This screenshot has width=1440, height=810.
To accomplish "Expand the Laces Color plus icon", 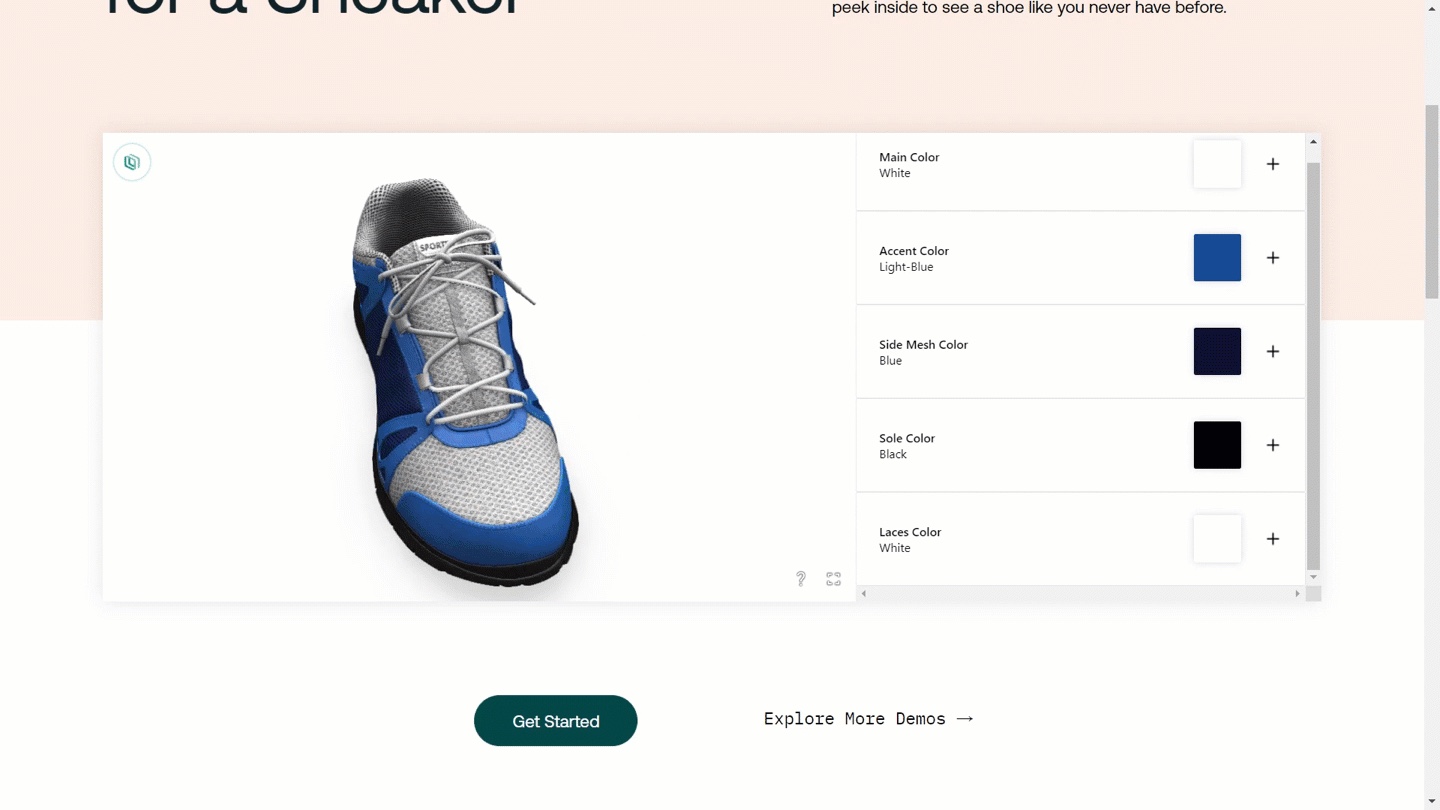I will click(1273, 539).
